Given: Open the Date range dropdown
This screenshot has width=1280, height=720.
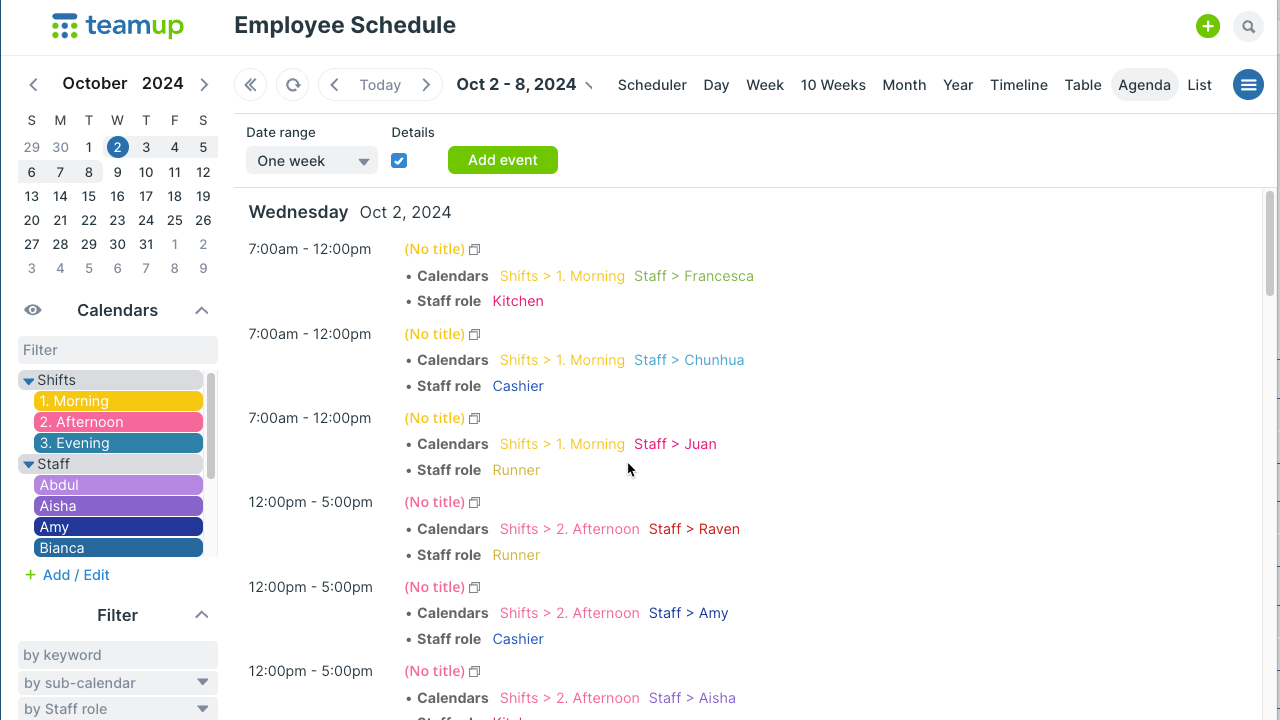Looking at the screenshot, I should [312, 161].
